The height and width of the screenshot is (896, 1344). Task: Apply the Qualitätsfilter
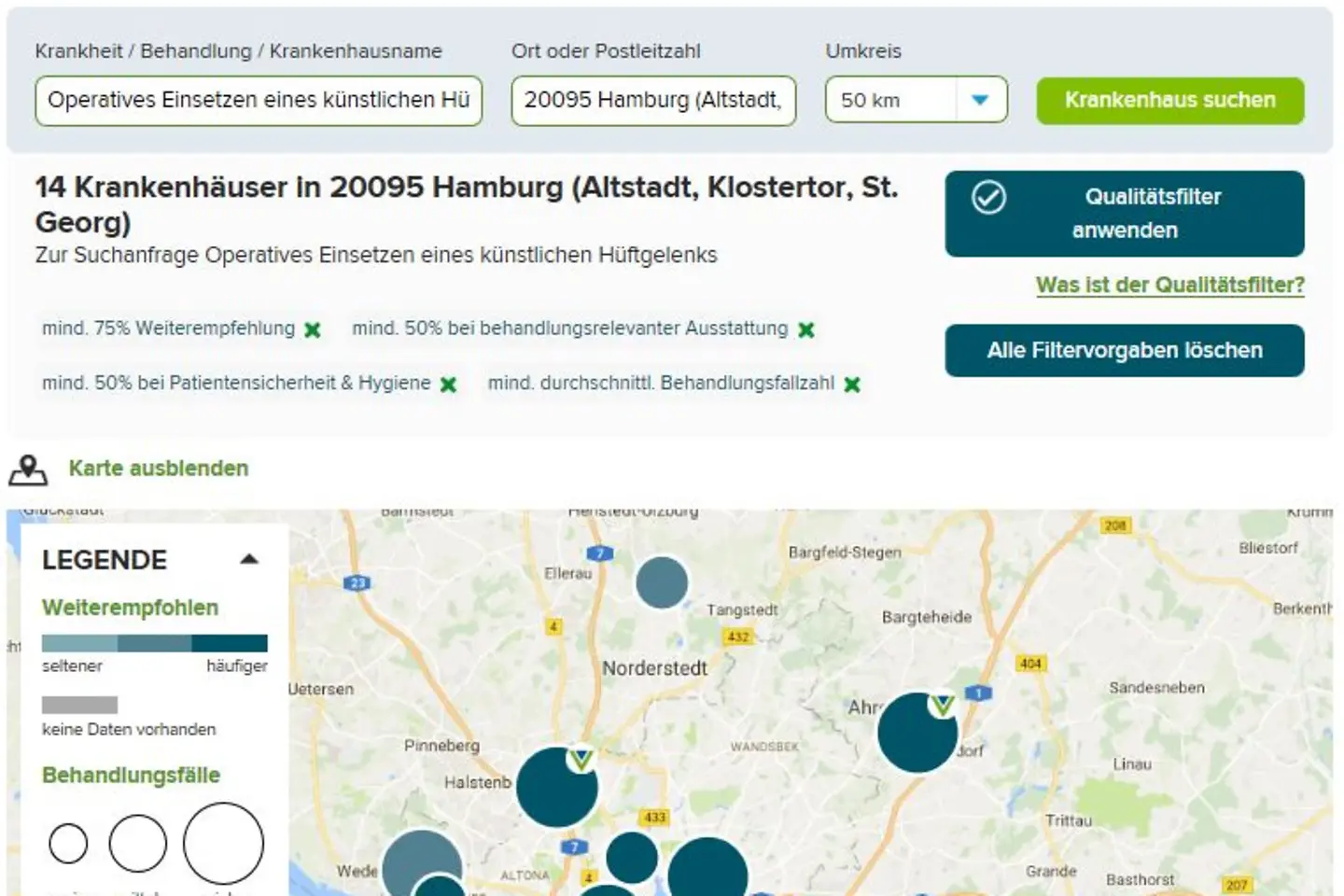(1125, 214)
